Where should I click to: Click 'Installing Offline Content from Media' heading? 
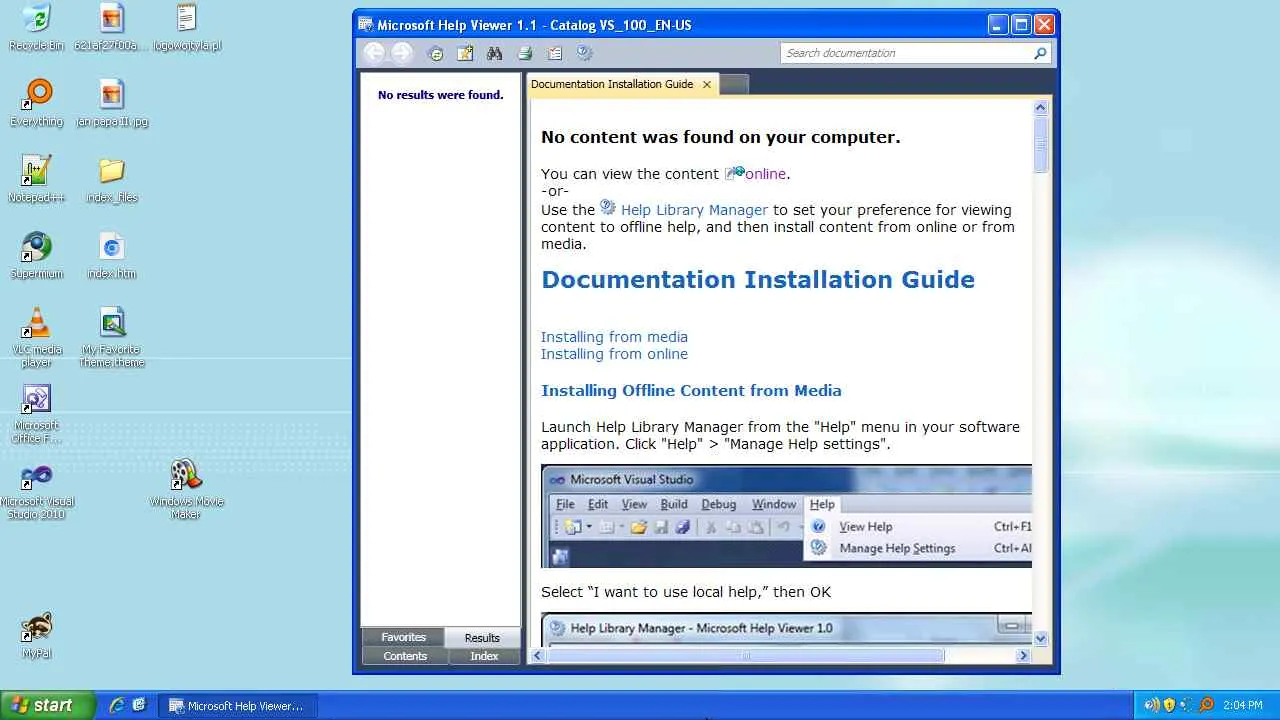point(691,391)
